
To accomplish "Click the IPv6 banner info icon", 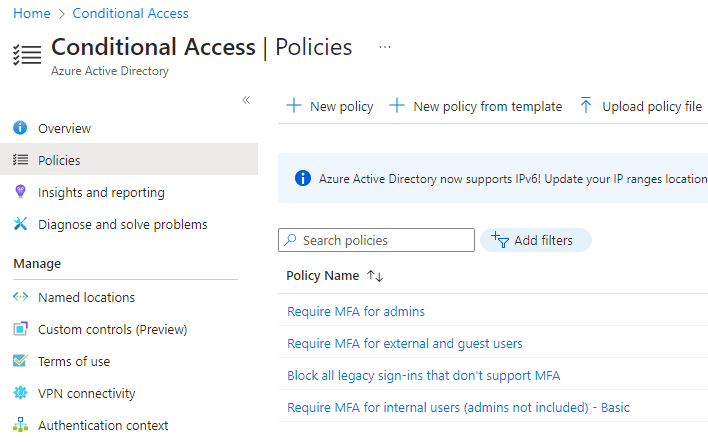I will (x=303, y=178).
